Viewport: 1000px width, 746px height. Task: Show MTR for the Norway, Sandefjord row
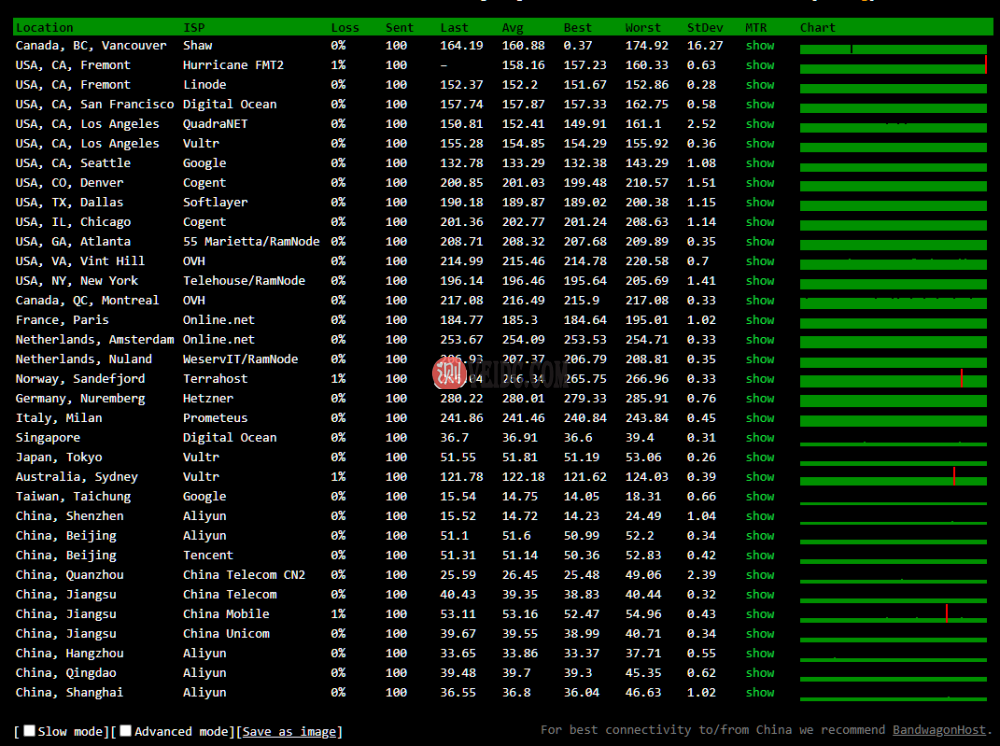(x=760, y=379)
